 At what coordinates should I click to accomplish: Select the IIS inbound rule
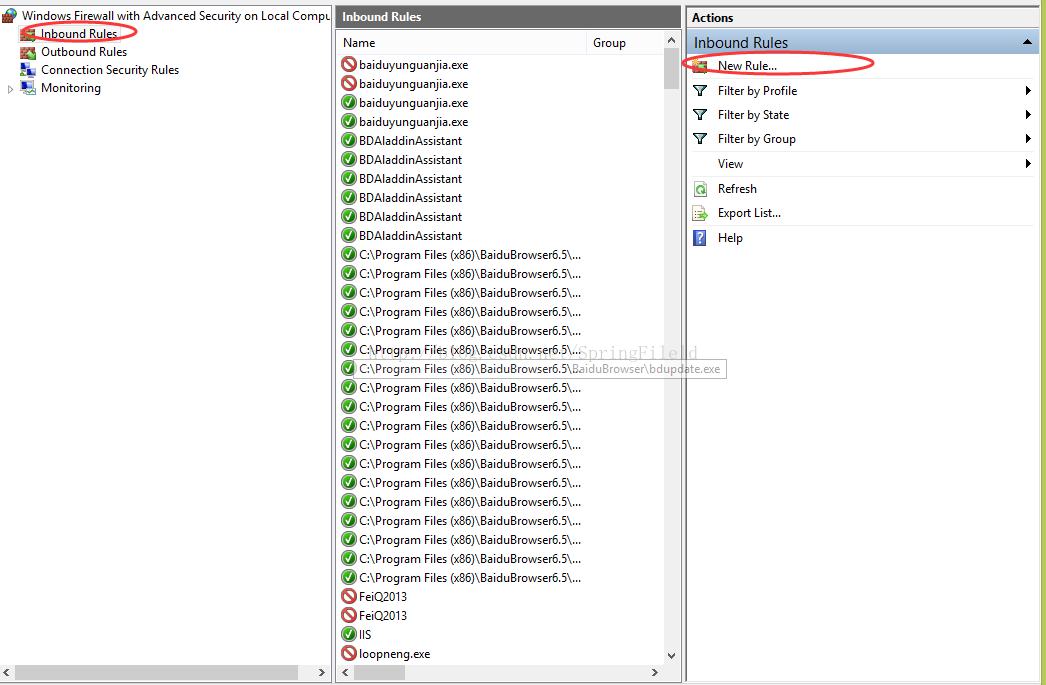coord(365,634)
